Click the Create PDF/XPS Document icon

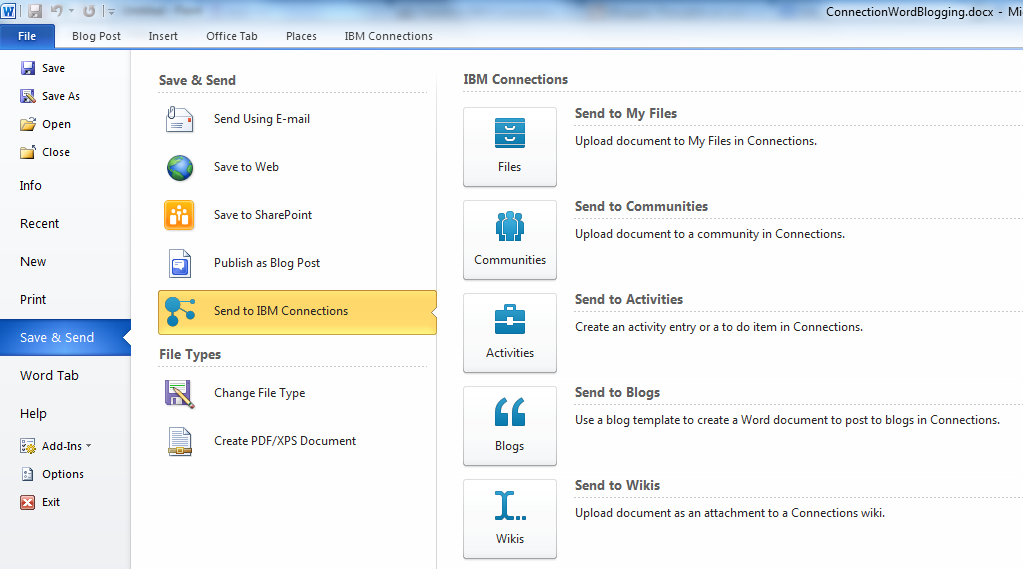[x=179, y=441]
